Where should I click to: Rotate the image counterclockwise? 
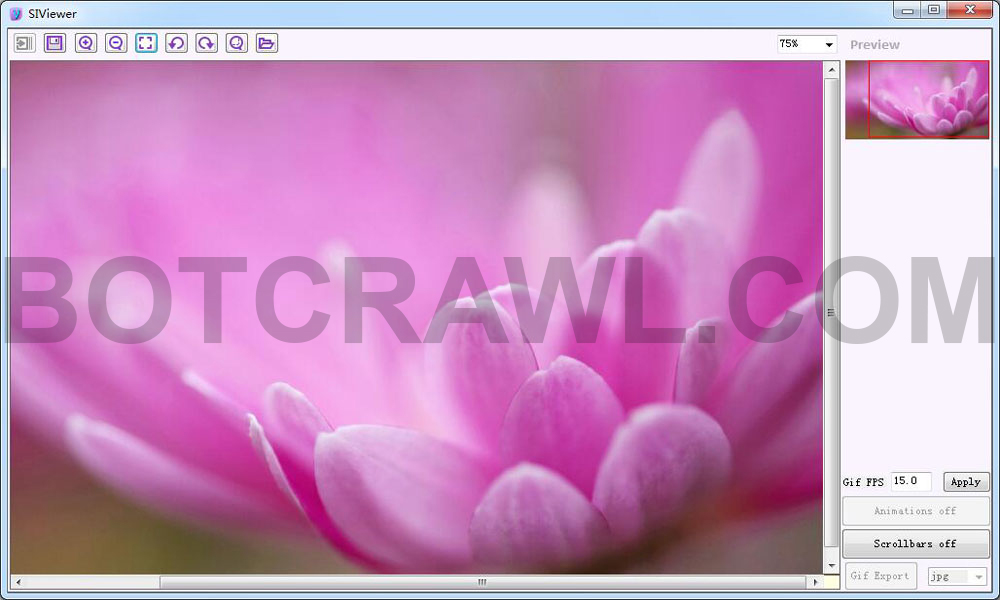click(x=176, y=42)
